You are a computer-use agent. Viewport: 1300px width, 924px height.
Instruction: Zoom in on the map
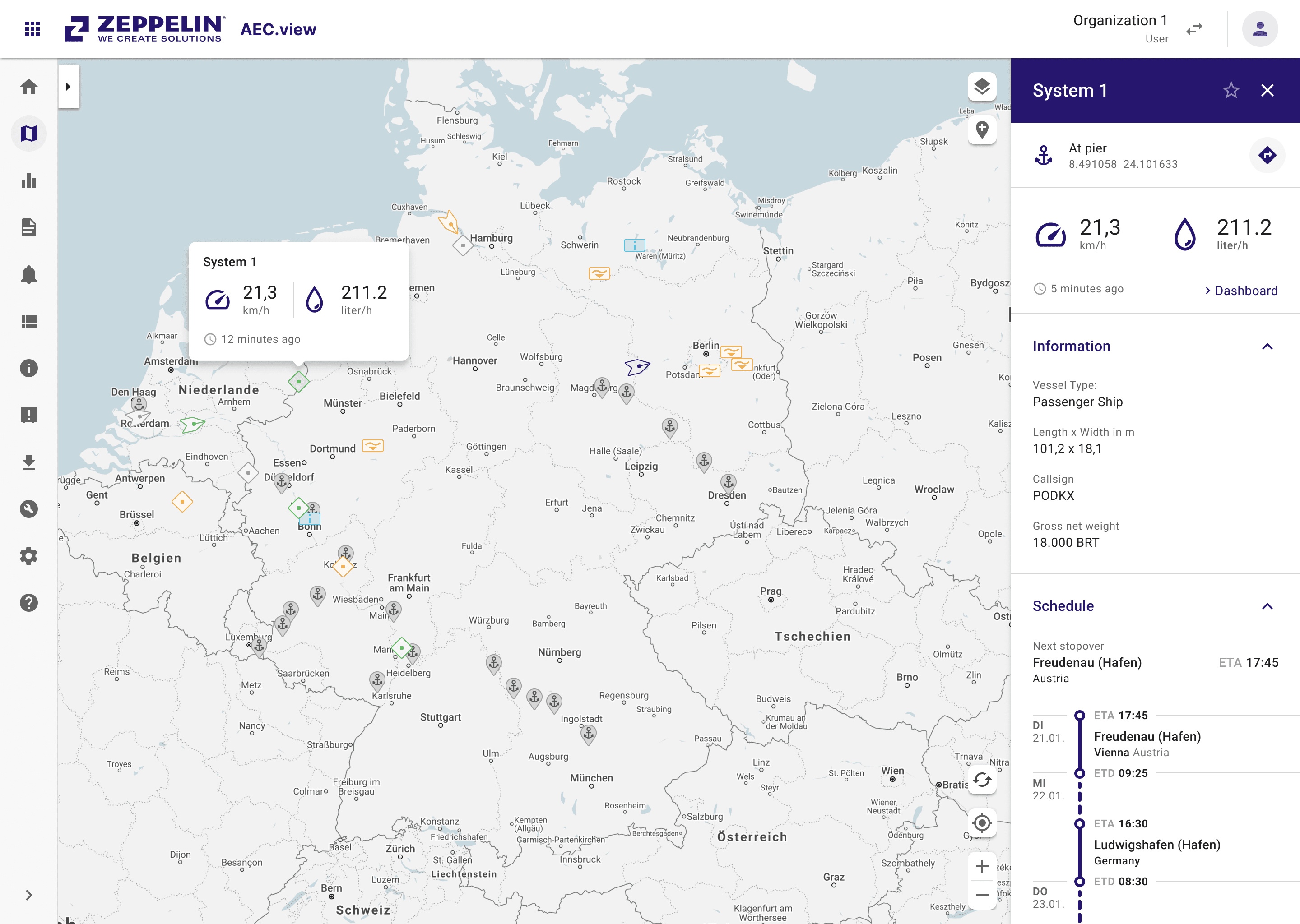pyautogui.click(x=982, y=866)
